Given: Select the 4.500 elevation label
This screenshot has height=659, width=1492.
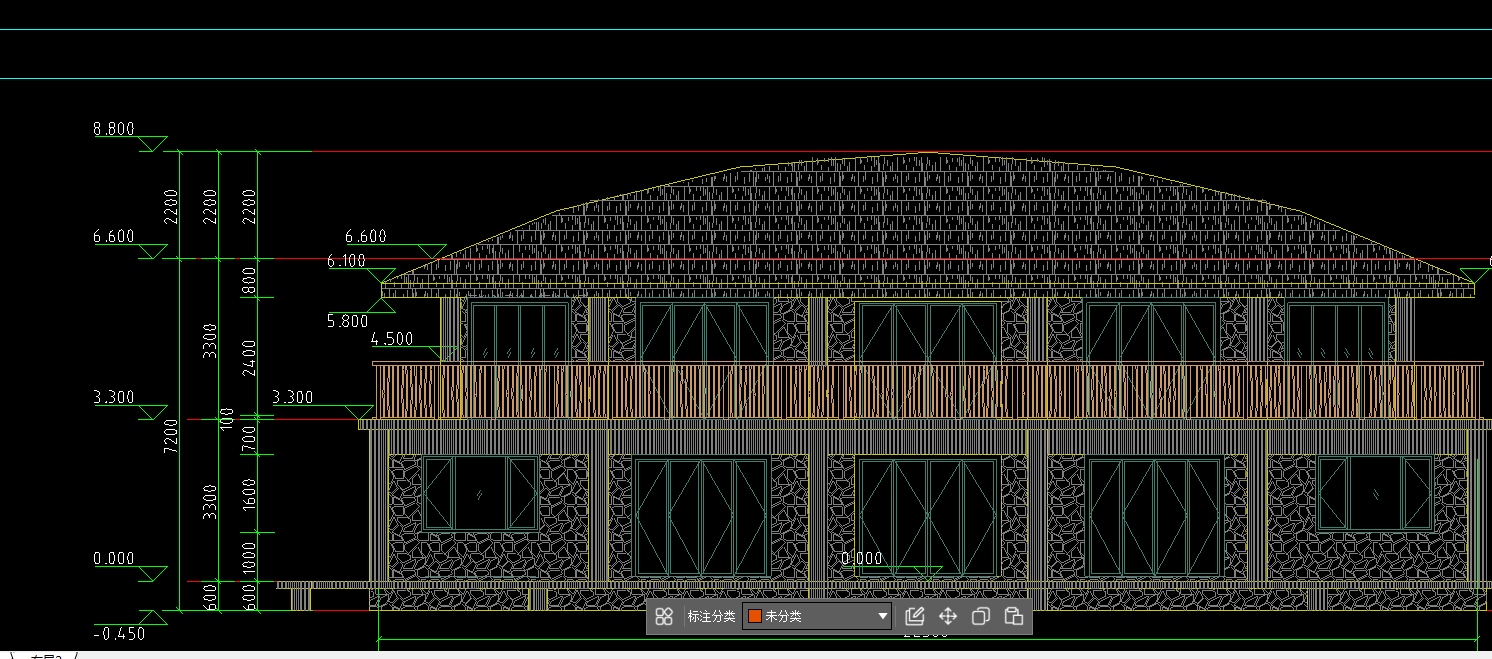Looking at the screenshot, I should click(x=392, y=339).
